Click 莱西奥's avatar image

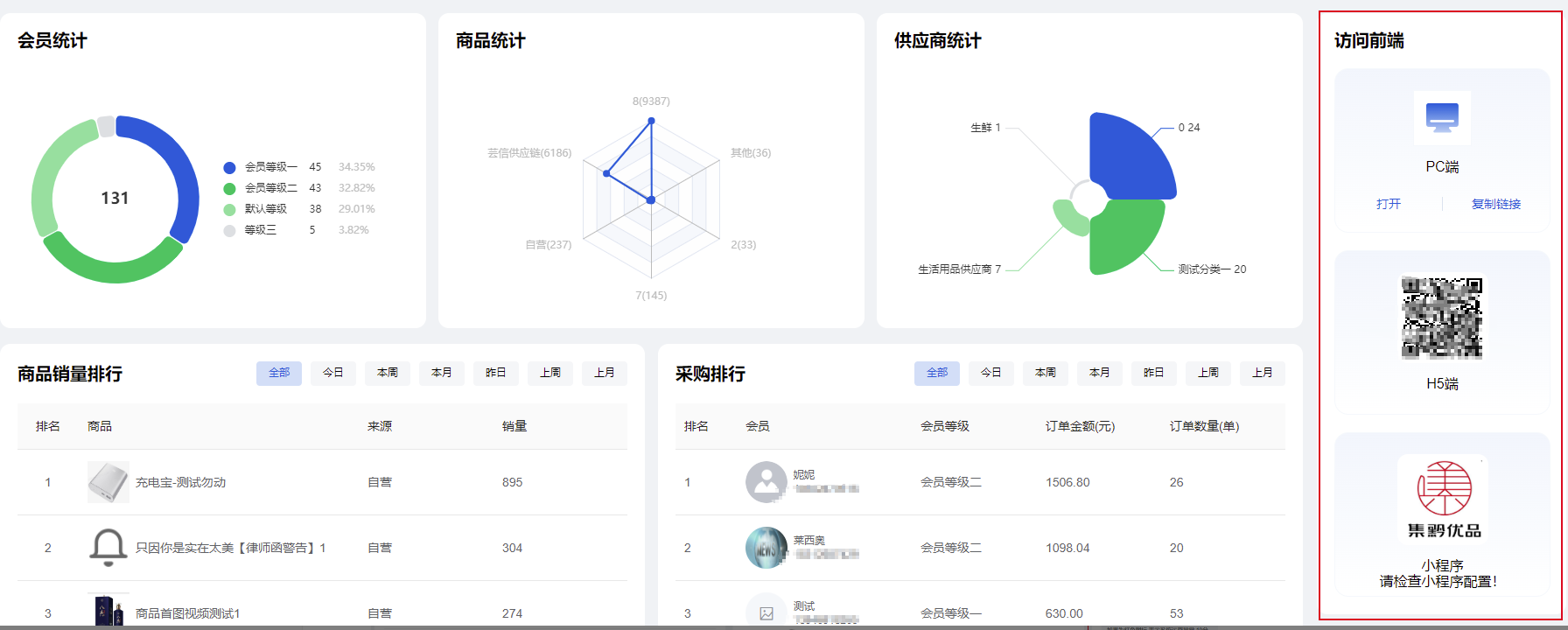coord(766,548)
